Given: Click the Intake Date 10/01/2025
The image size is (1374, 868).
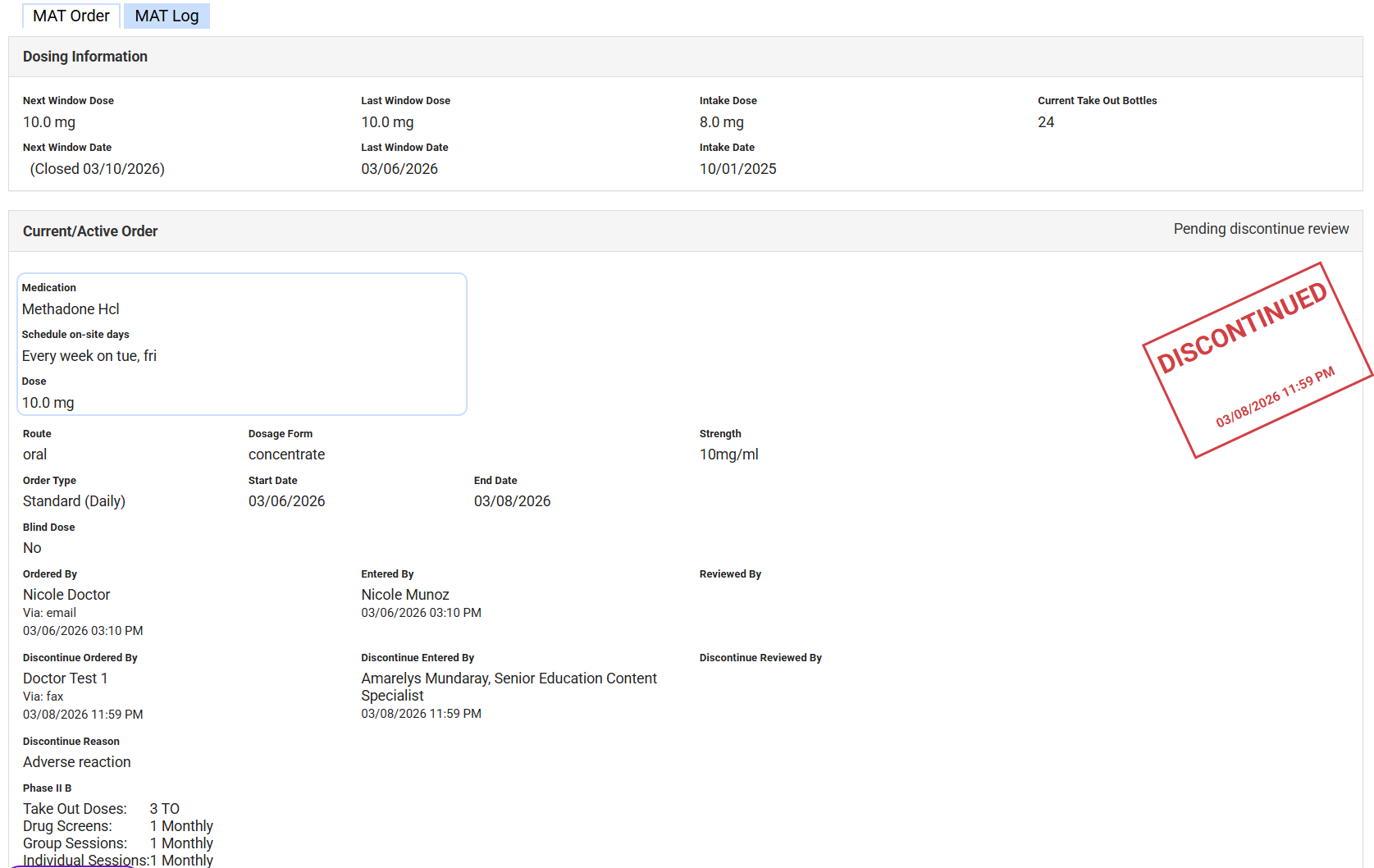Looking at the screenshot, I should [x=737, y=169].
